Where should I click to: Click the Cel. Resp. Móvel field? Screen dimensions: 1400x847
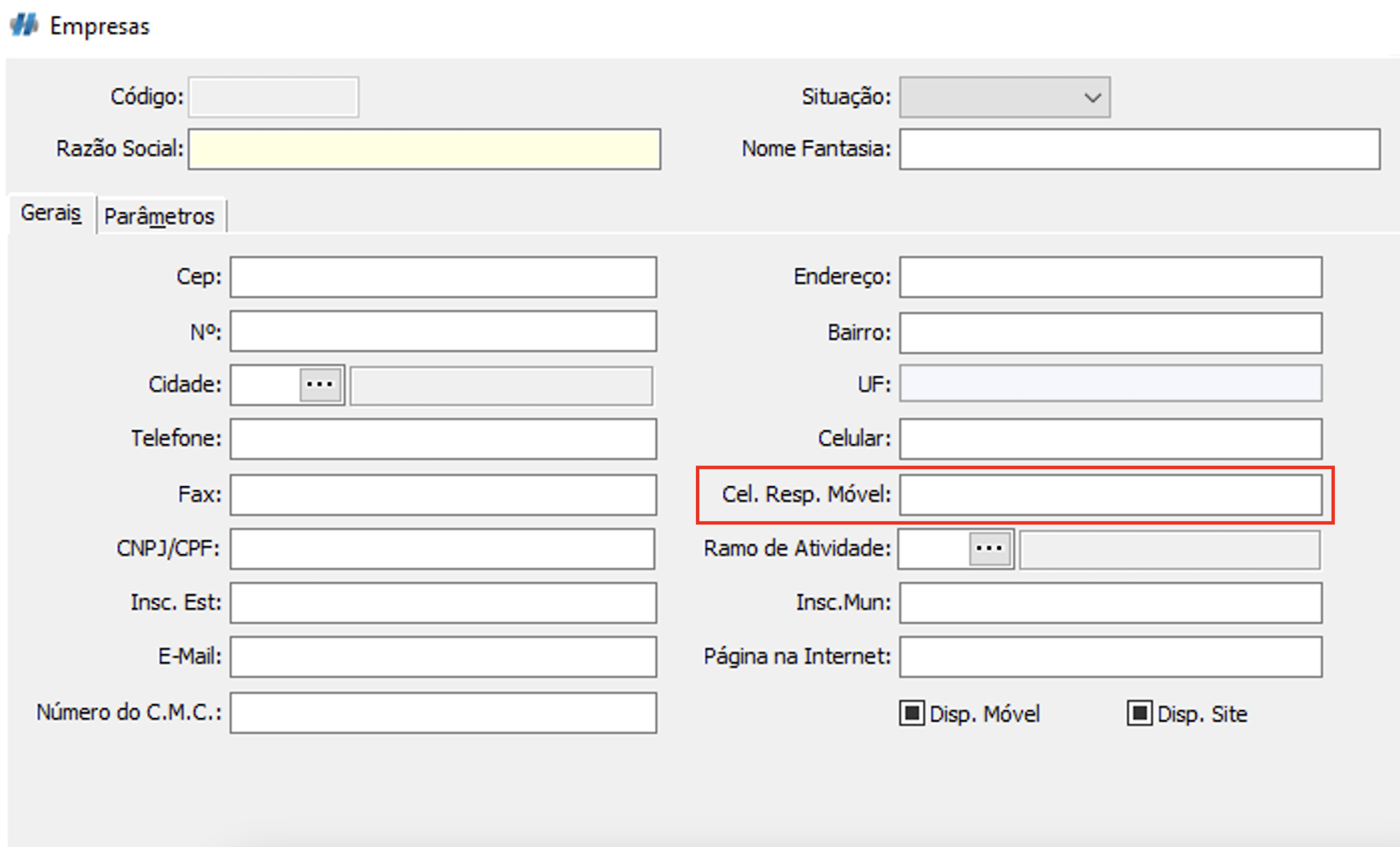pyautogui.click(x=1110, y=494)
